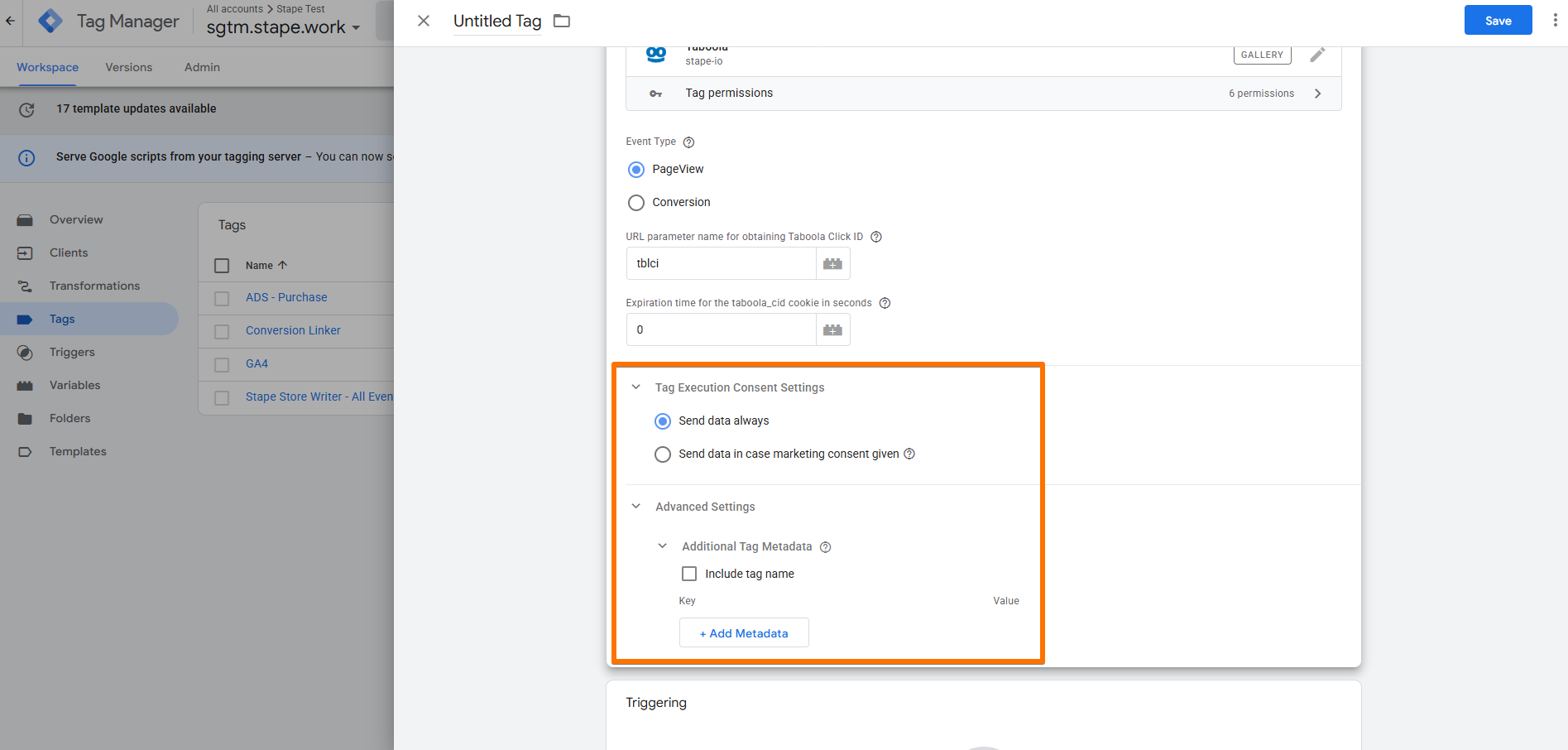Click the Add Metadata button
Image resolution: width=1568 pixels, height=750 pixels.
(744, 633)
